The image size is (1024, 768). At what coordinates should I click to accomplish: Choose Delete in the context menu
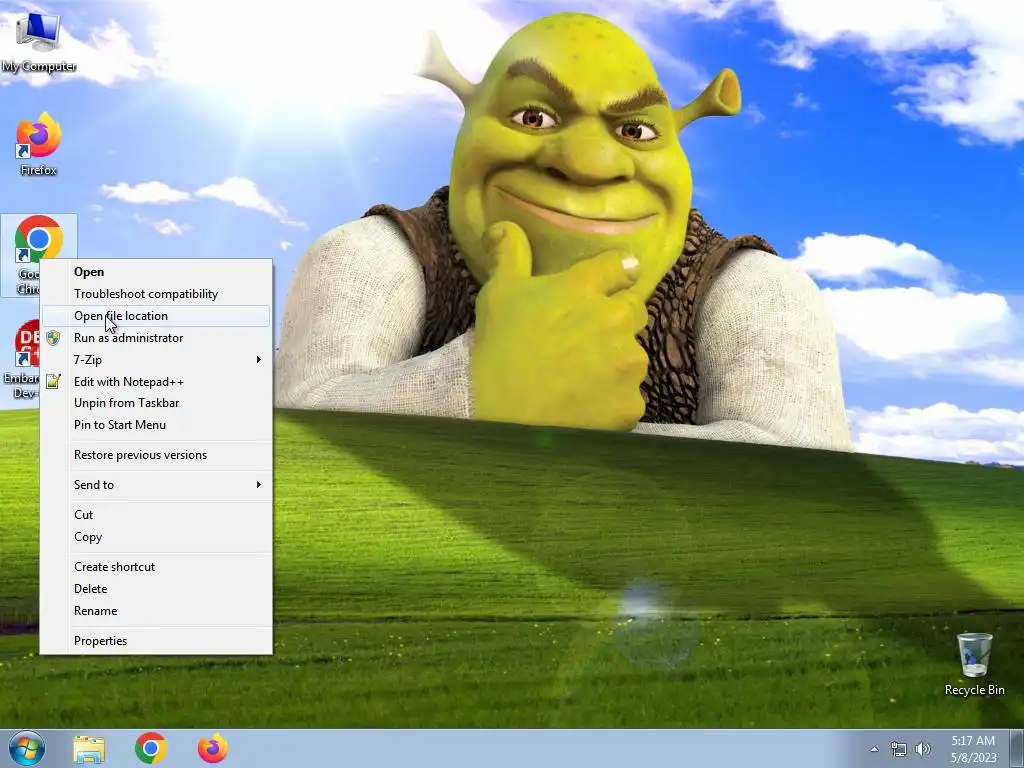click(x=156, y=589)
